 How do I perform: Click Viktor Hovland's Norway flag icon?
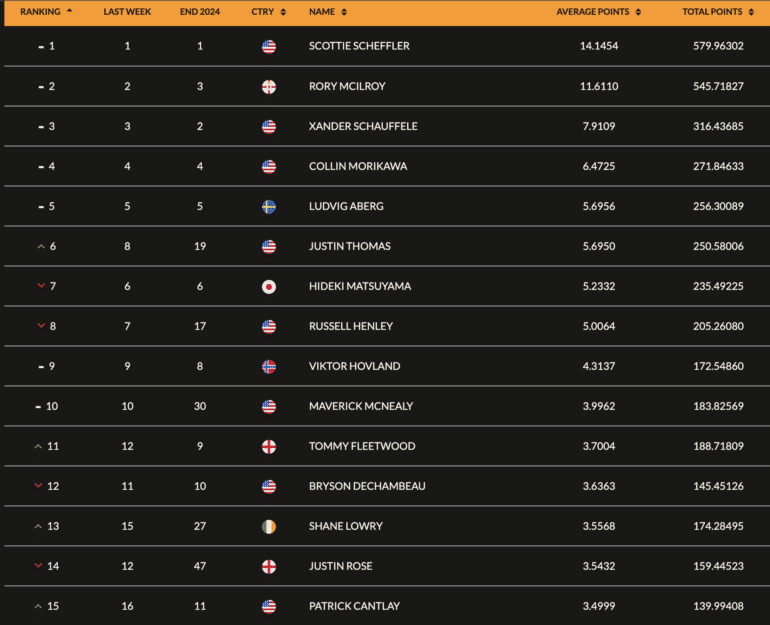click(268, 366)
